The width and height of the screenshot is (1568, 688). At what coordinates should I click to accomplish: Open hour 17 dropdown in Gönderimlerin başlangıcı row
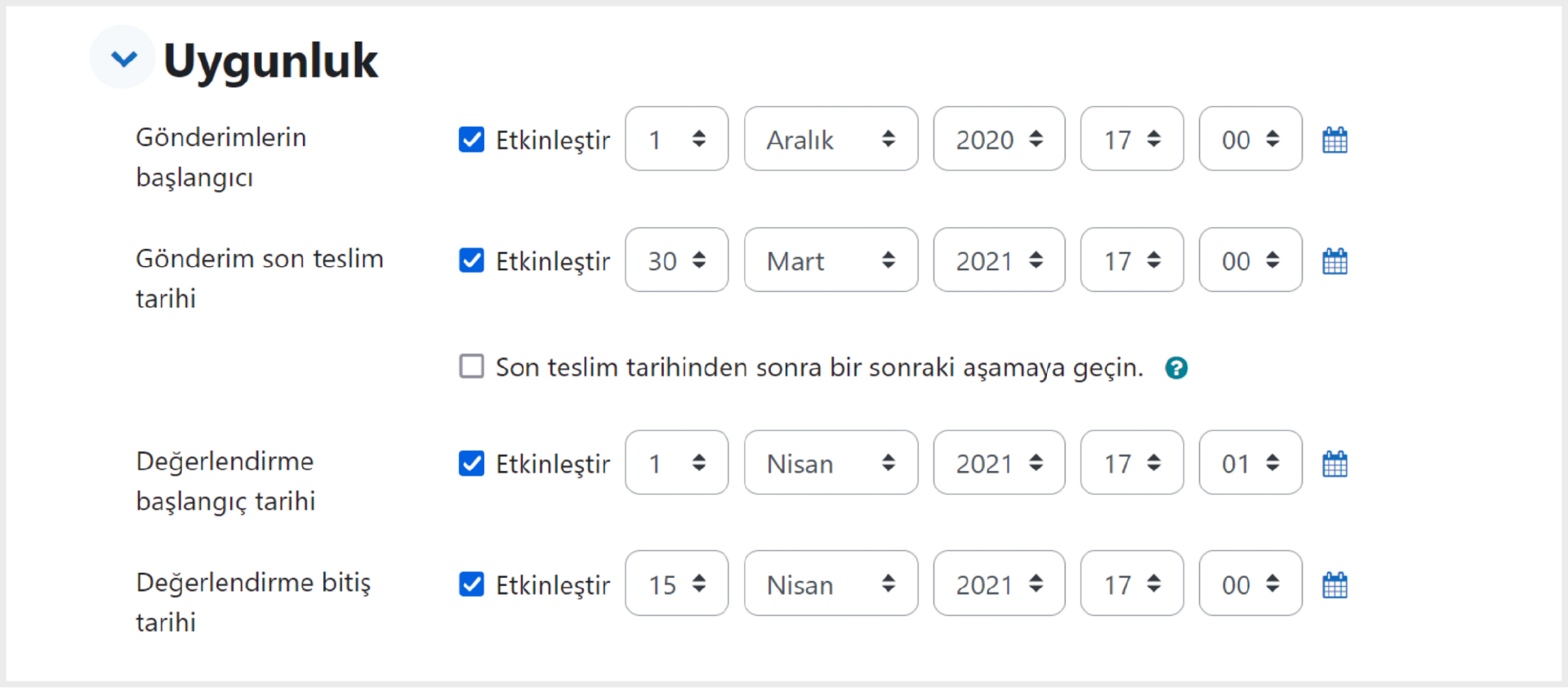[1131, 139]
